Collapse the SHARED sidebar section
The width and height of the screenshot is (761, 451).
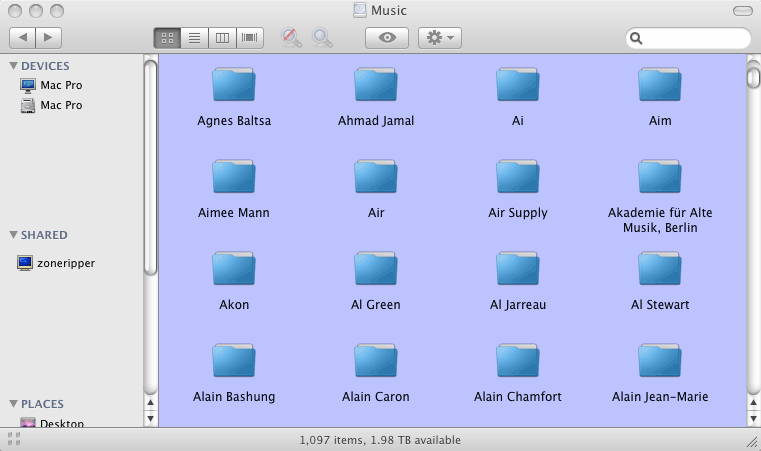click(x=14, y=235)
